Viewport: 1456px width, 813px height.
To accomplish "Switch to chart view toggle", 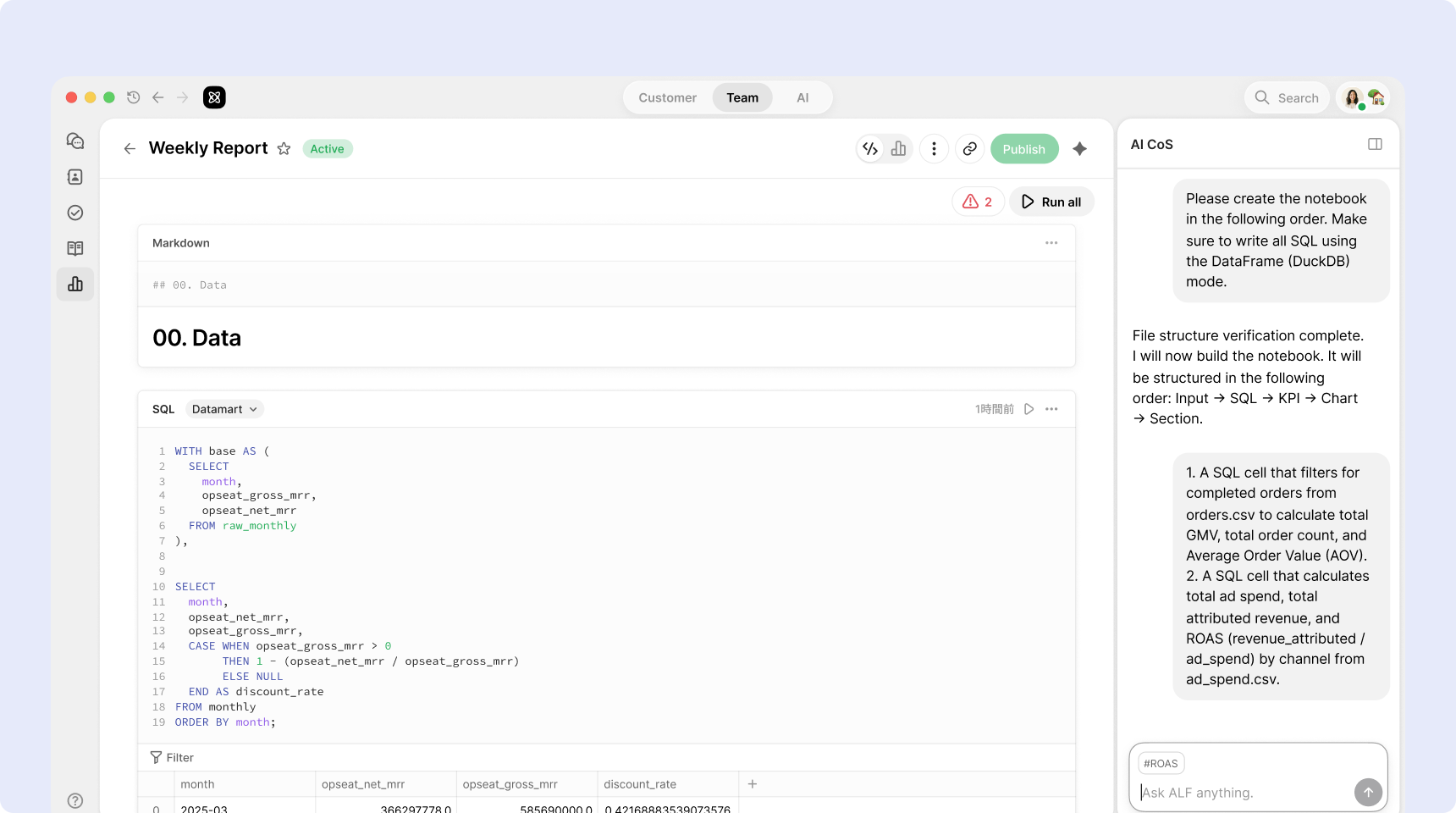I will tap(898, 149).
